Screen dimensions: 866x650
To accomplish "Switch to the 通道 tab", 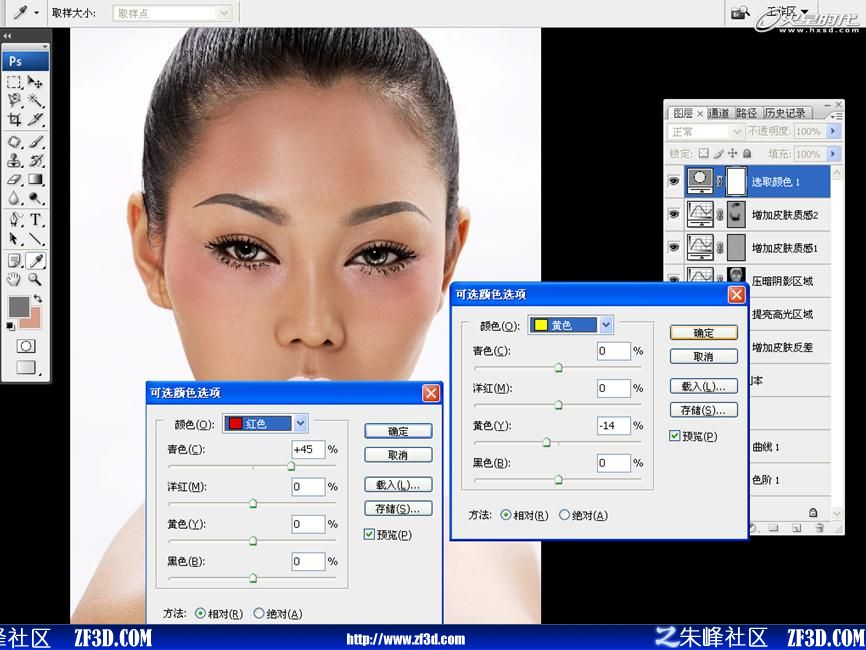I will tap(719, 113).
